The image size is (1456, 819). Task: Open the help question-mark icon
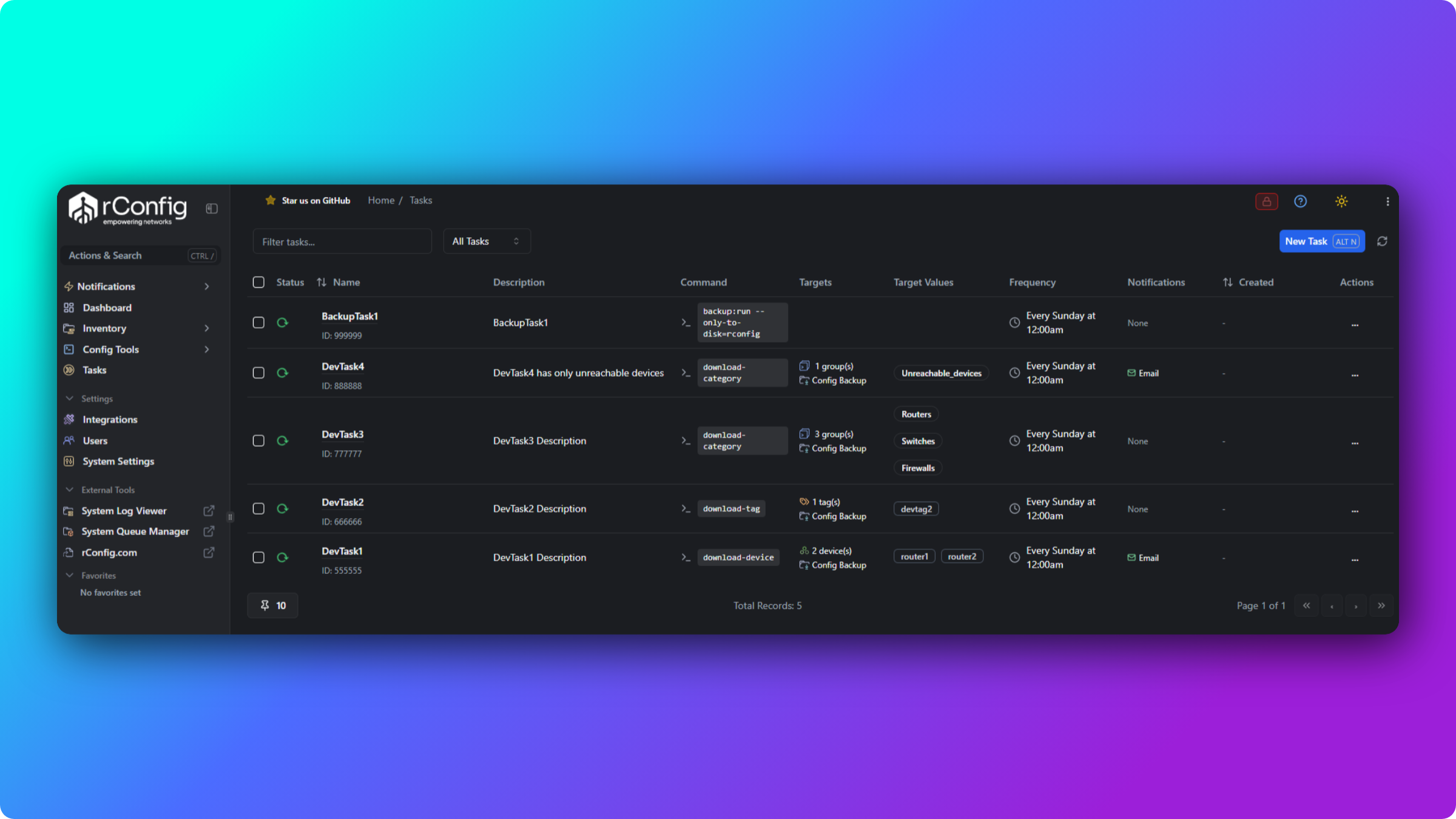(x=1300, y=201)
